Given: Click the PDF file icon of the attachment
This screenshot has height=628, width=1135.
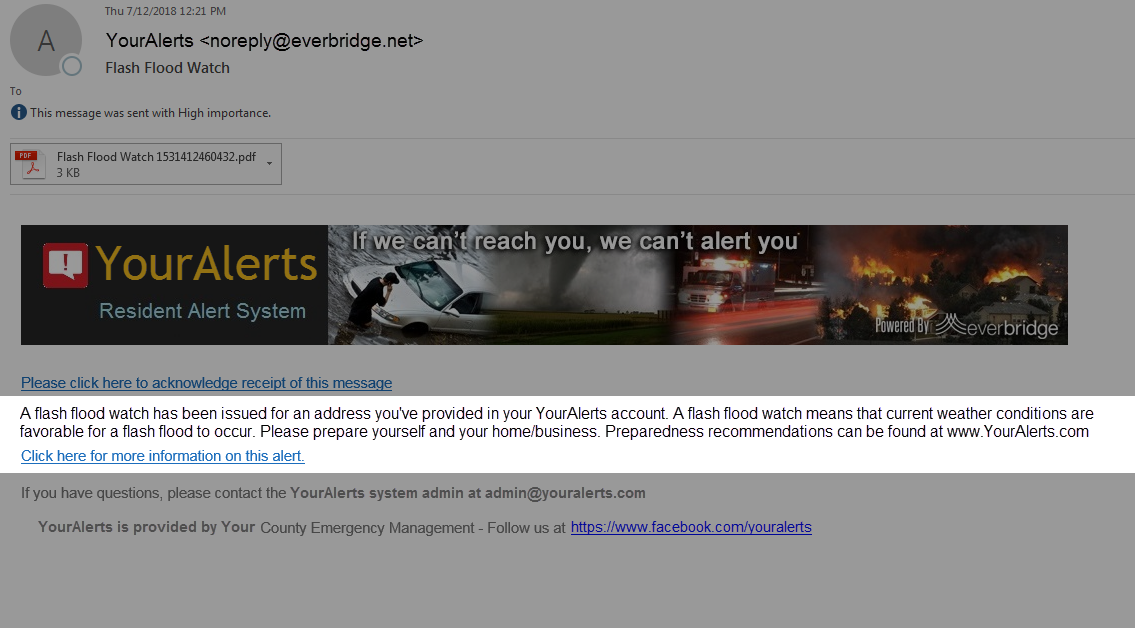Looking at the screenshot, I should [30, 164].
